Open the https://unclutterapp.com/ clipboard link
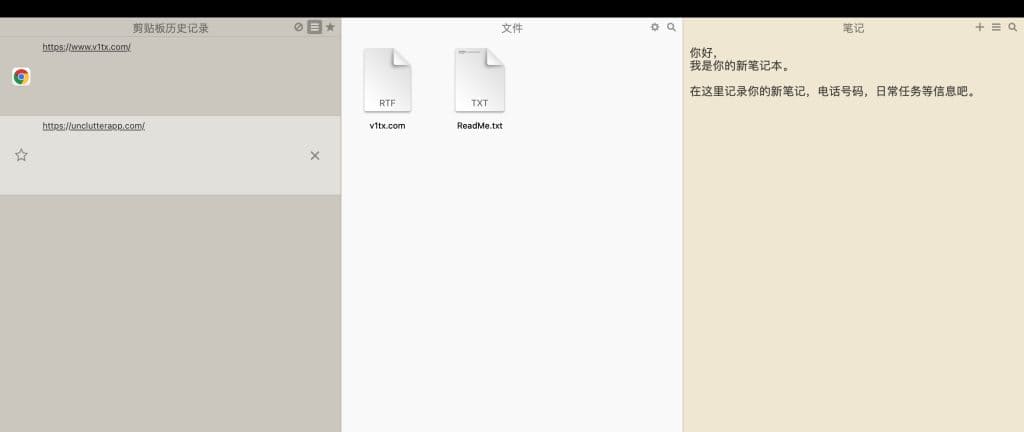This screenshot has width=1024, height=432. click(x=93, y=126)
